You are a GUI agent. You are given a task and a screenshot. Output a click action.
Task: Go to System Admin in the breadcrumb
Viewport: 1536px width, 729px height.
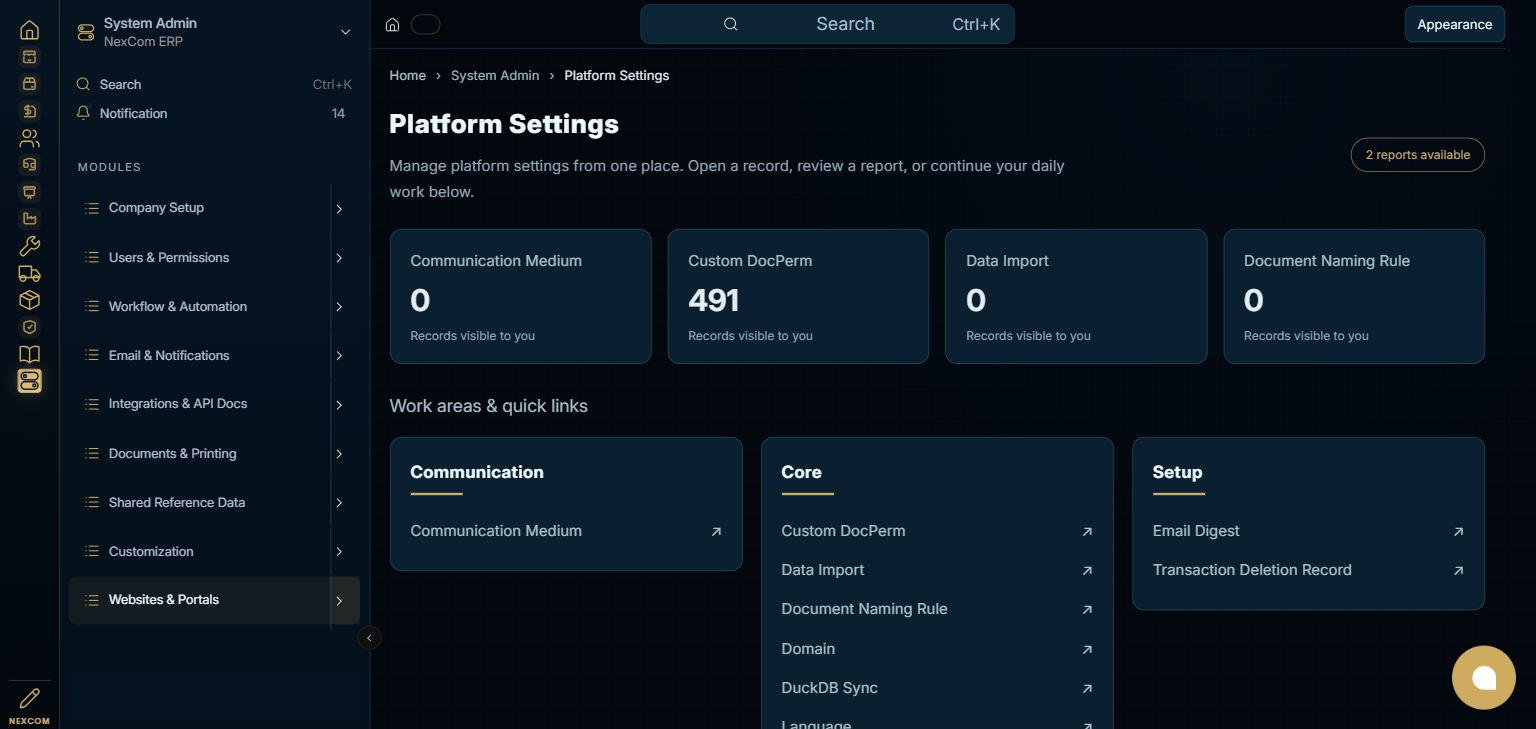pyautogui.click(x=495, y=75)
